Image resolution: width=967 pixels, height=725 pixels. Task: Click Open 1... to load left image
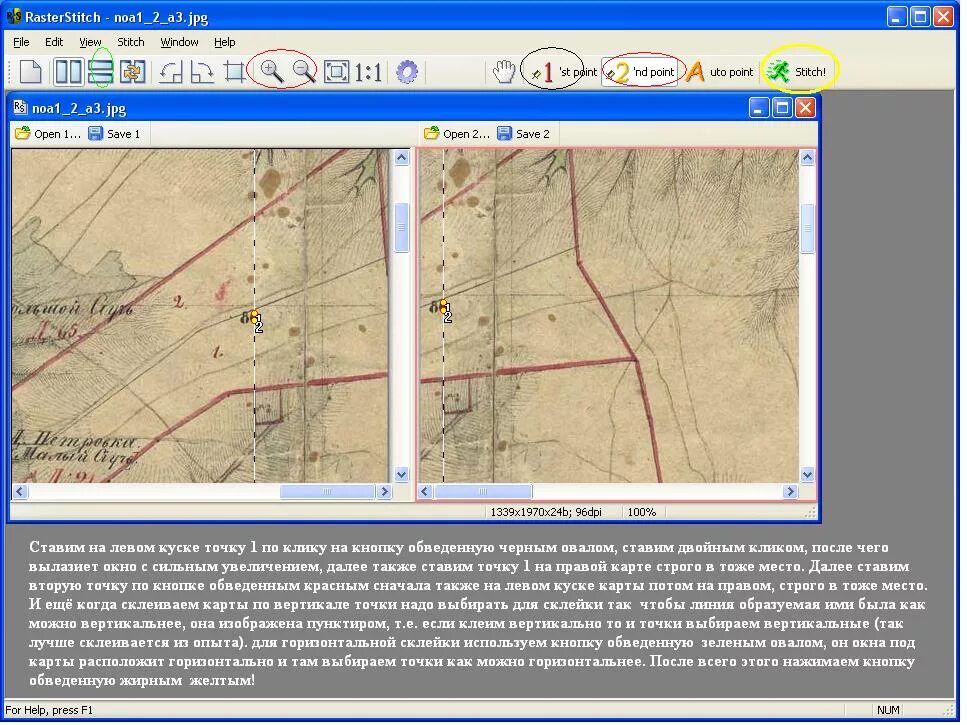pos(48,134)
